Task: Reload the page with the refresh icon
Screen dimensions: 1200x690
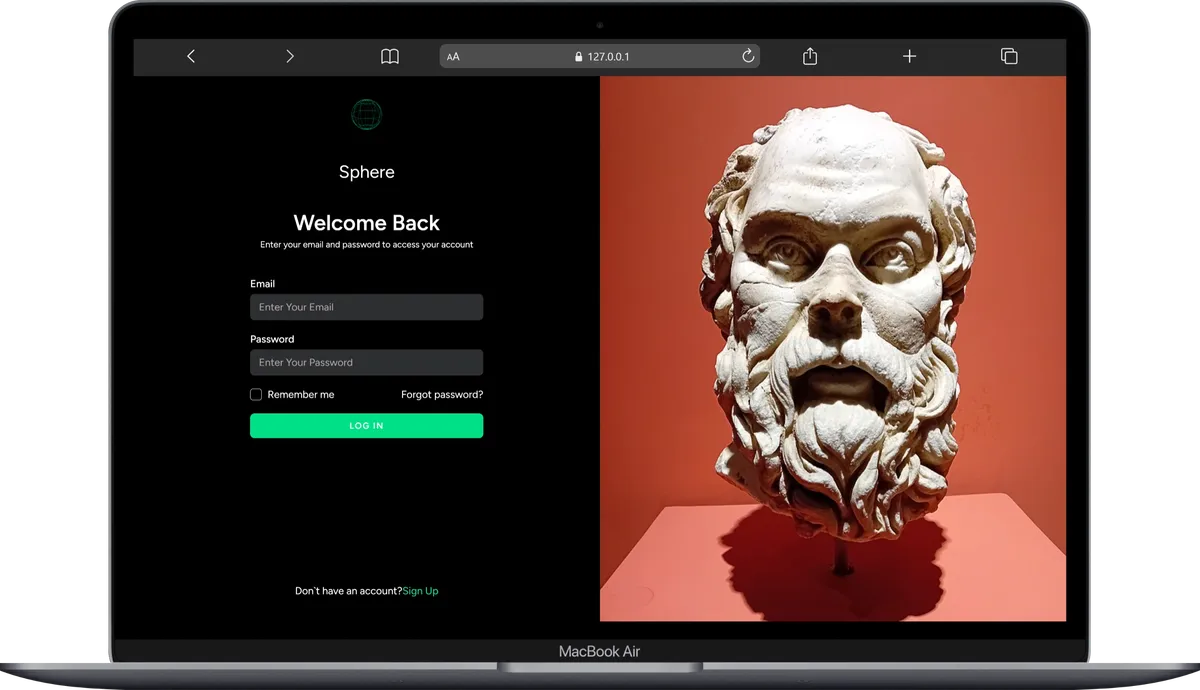Action: click(x=748, y=57)
